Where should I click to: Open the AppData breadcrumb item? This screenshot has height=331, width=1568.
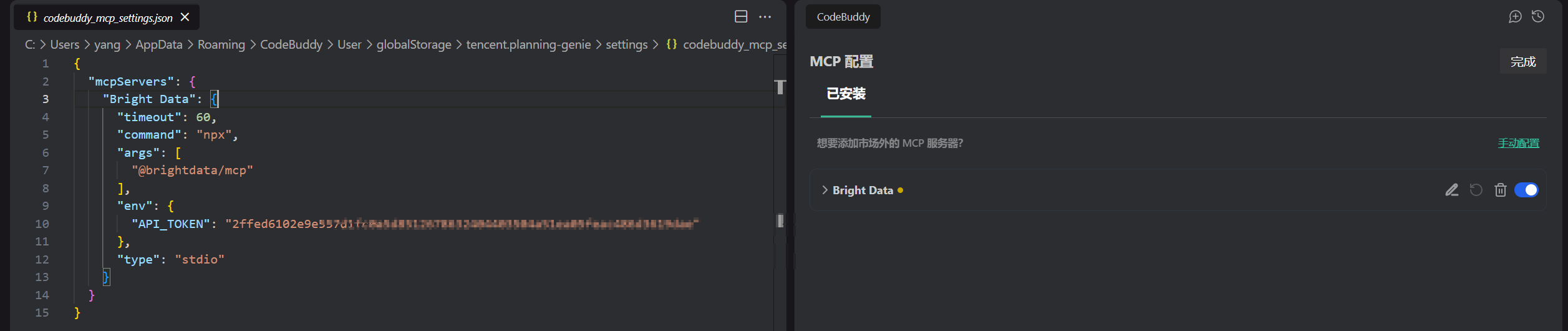pyautogui.click(x=158, y=45)
